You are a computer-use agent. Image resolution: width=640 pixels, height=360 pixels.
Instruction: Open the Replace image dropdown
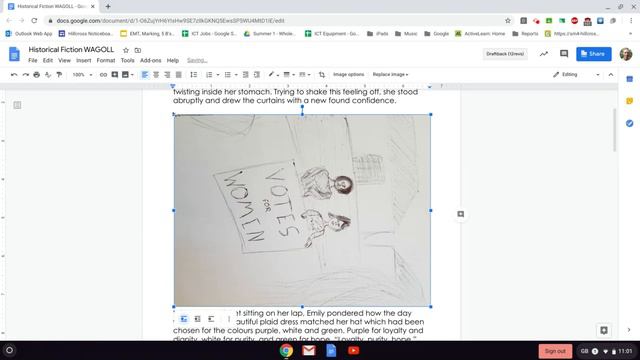pyautogui.click(x=390, y=75)
